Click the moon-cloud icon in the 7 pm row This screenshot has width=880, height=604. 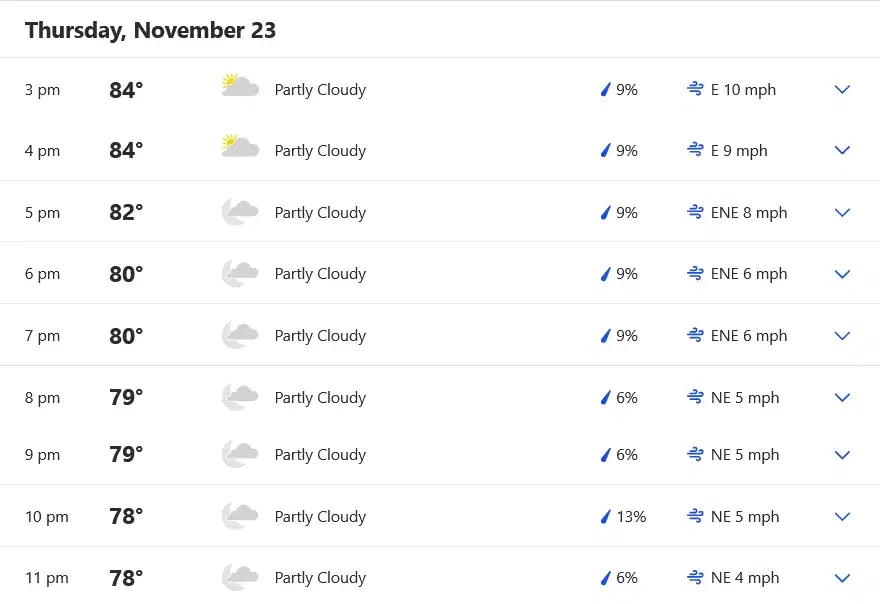[240, 335]
